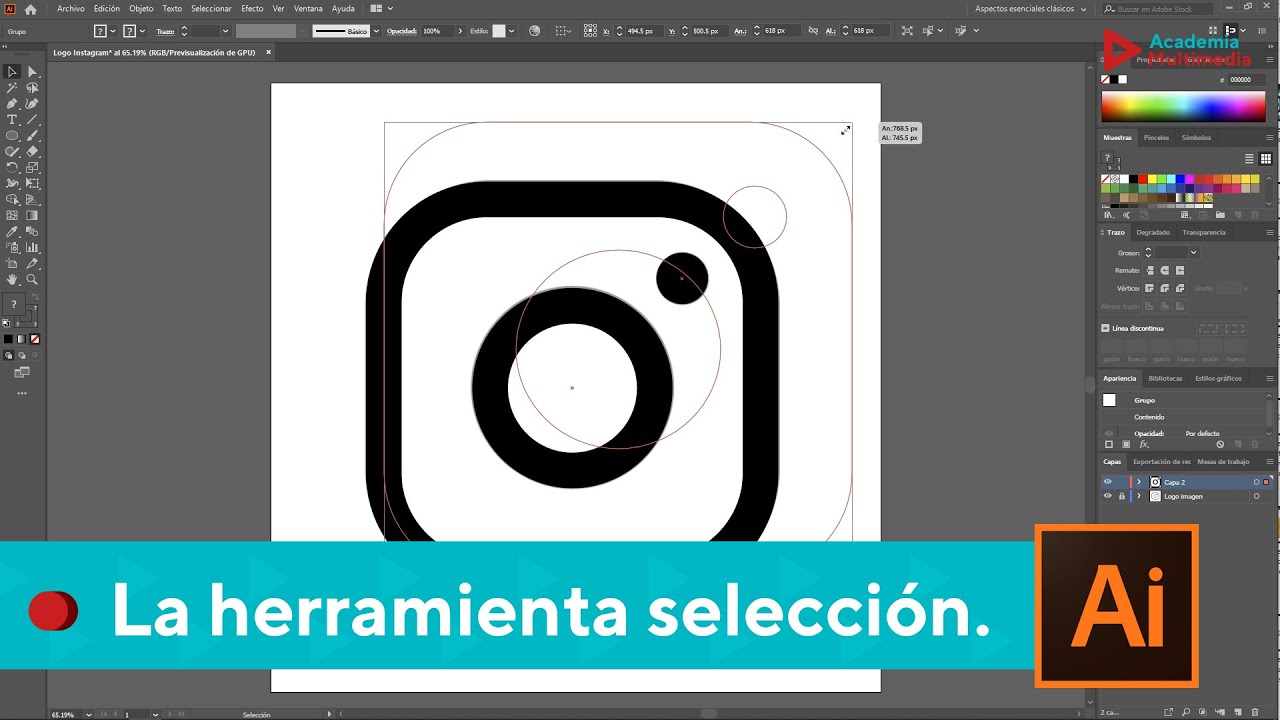This screenshot has width=1280, height=720.
Task: Select the Eraser tool
Action: coord(32,152)
